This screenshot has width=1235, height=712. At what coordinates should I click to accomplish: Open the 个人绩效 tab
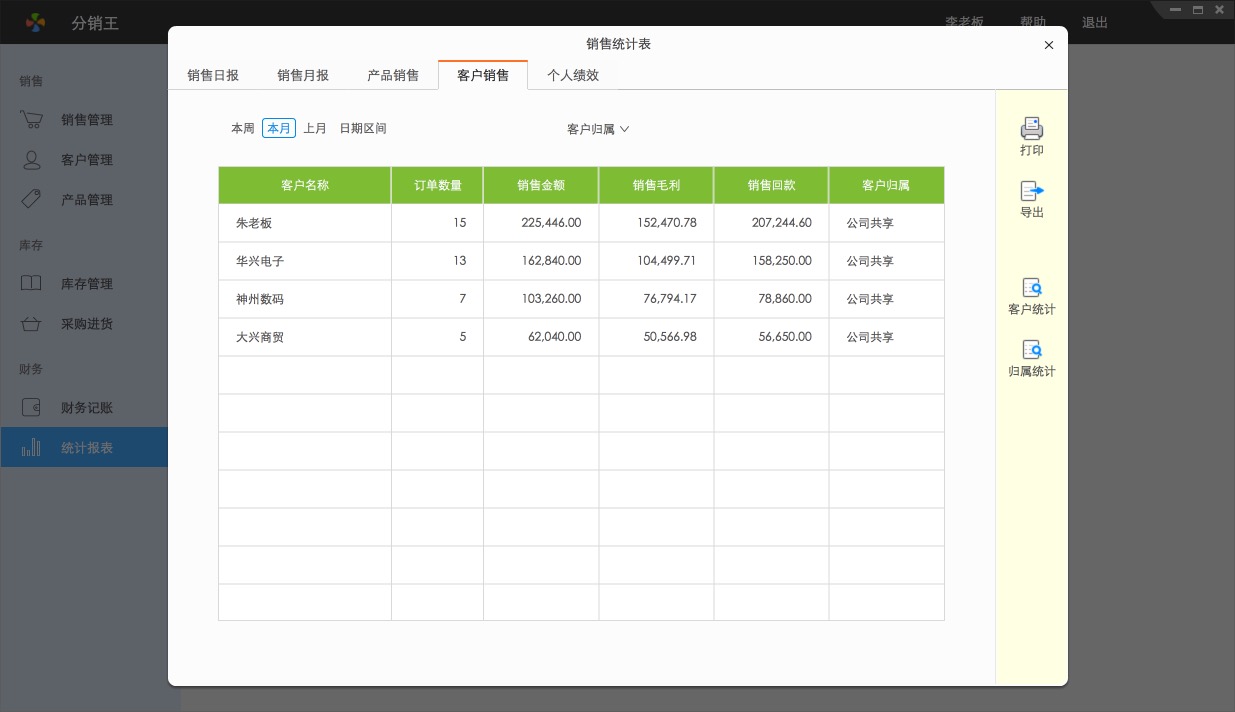tap(573, 75)
